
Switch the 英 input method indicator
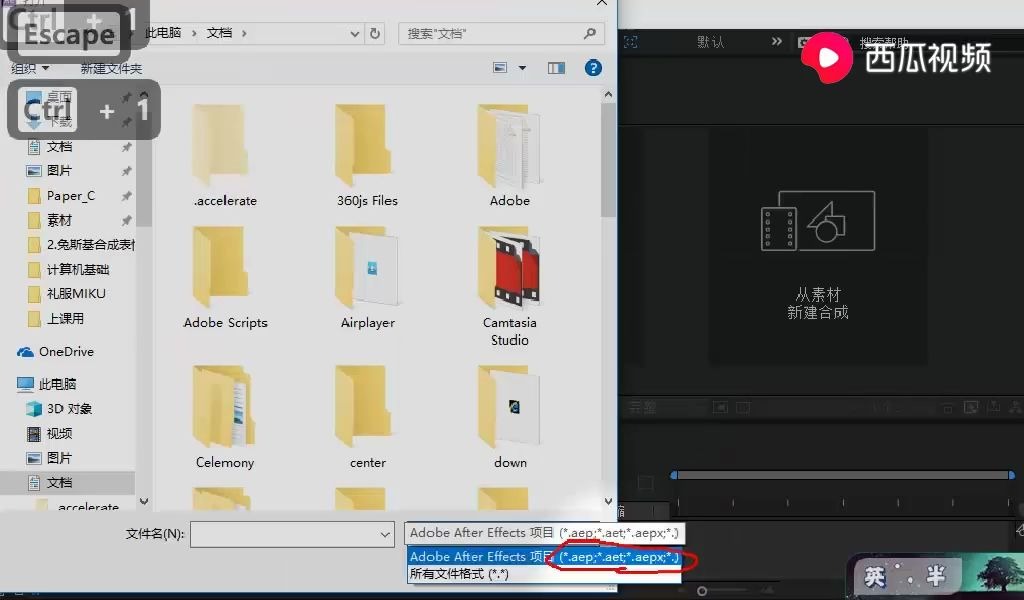[877, 577]
